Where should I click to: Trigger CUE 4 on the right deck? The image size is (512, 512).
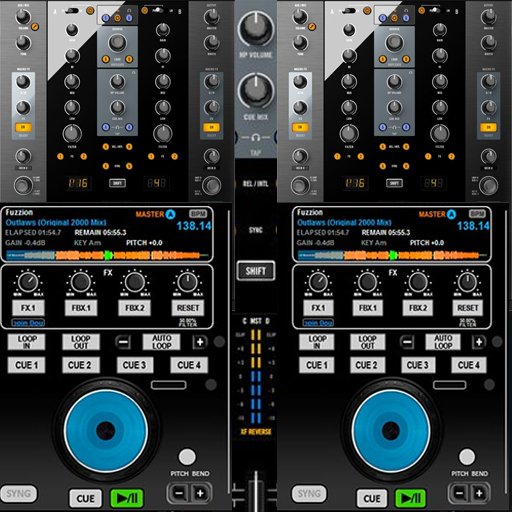(x=469, y=365)
